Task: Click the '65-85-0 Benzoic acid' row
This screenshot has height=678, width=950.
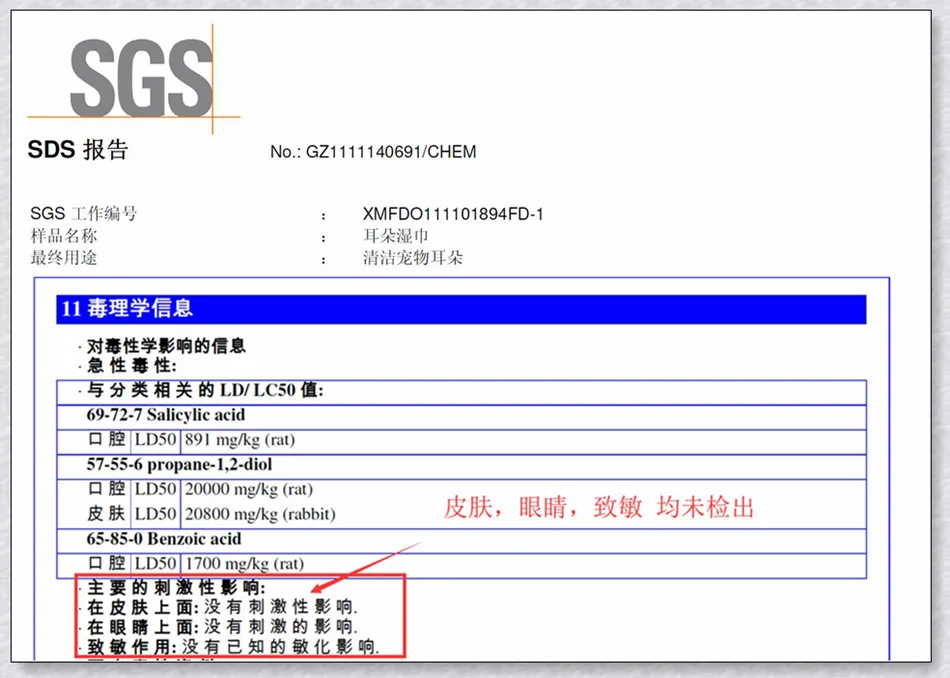Action: click(x=461, y=540)
